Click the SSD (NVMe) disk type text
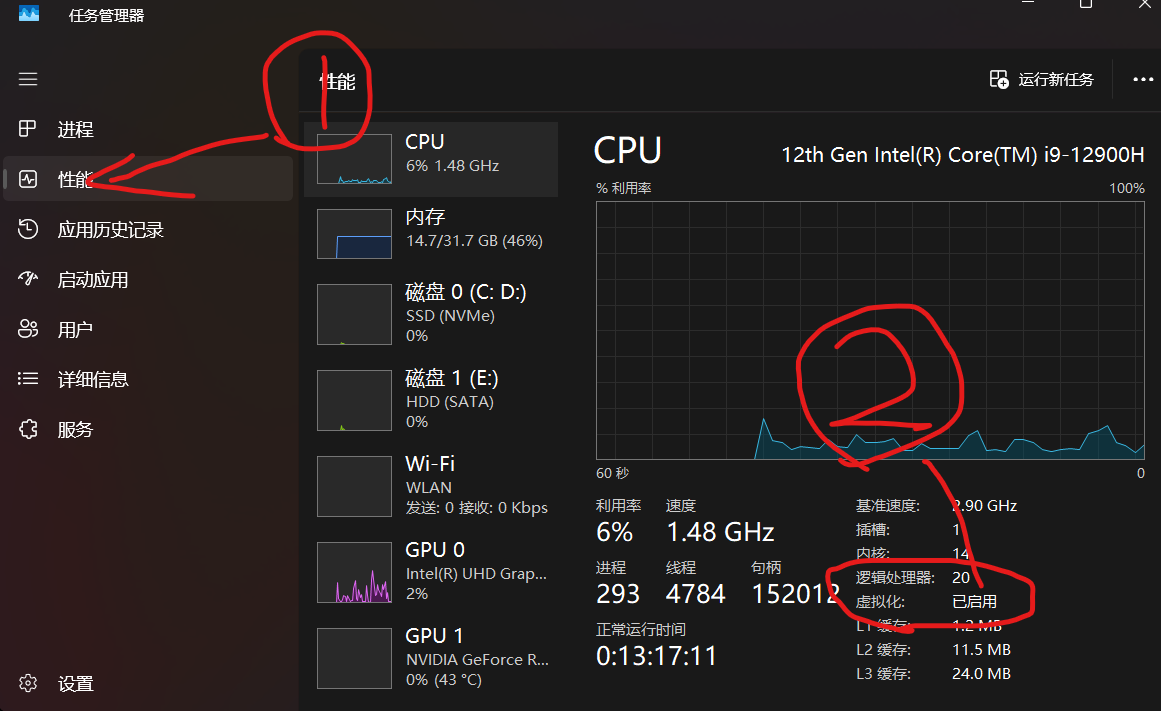This screenshot has width=1161, height=711. pos(450,316)
